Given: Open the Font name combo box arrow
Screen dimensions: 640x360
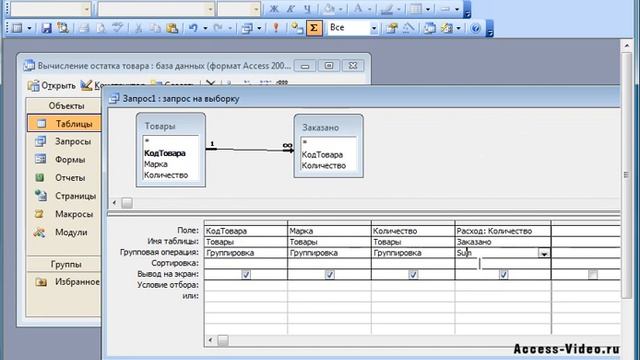Looking at the screenshot, I should 210,9.
